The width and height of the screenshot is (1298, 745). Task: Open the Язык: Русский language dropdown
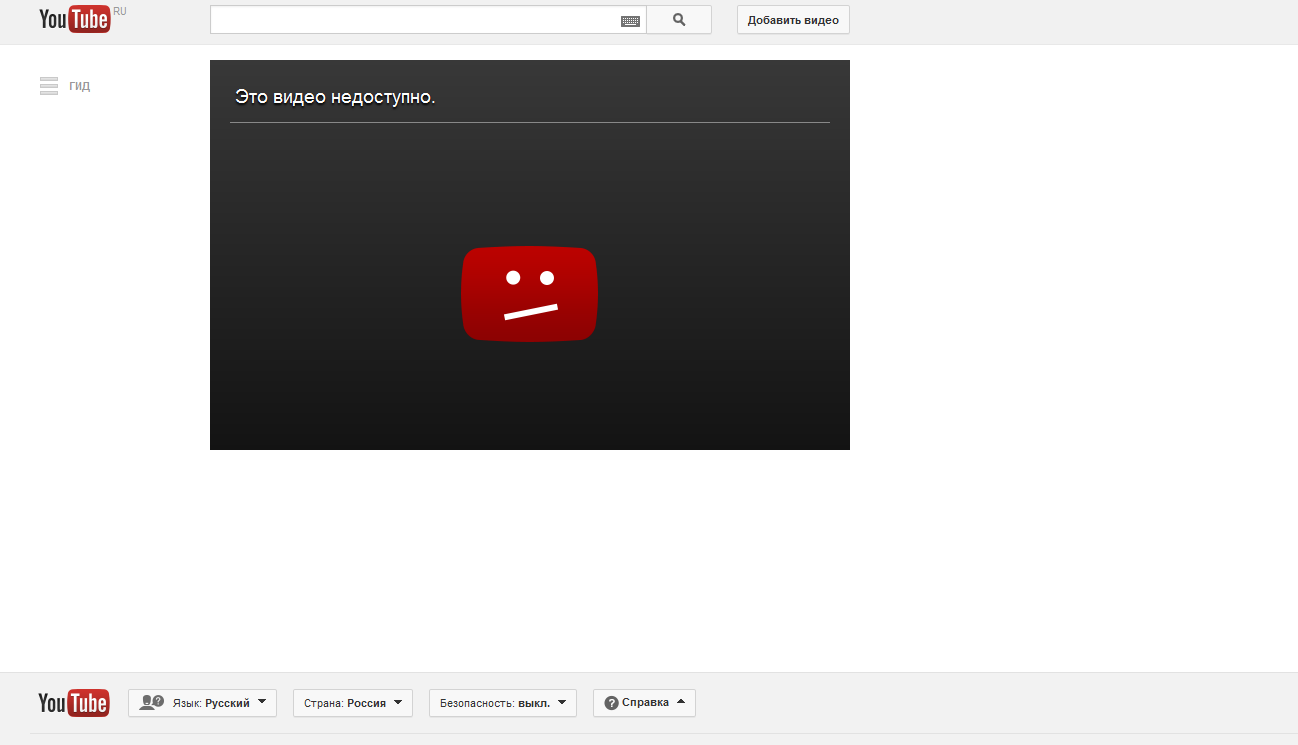coord(202,703)
